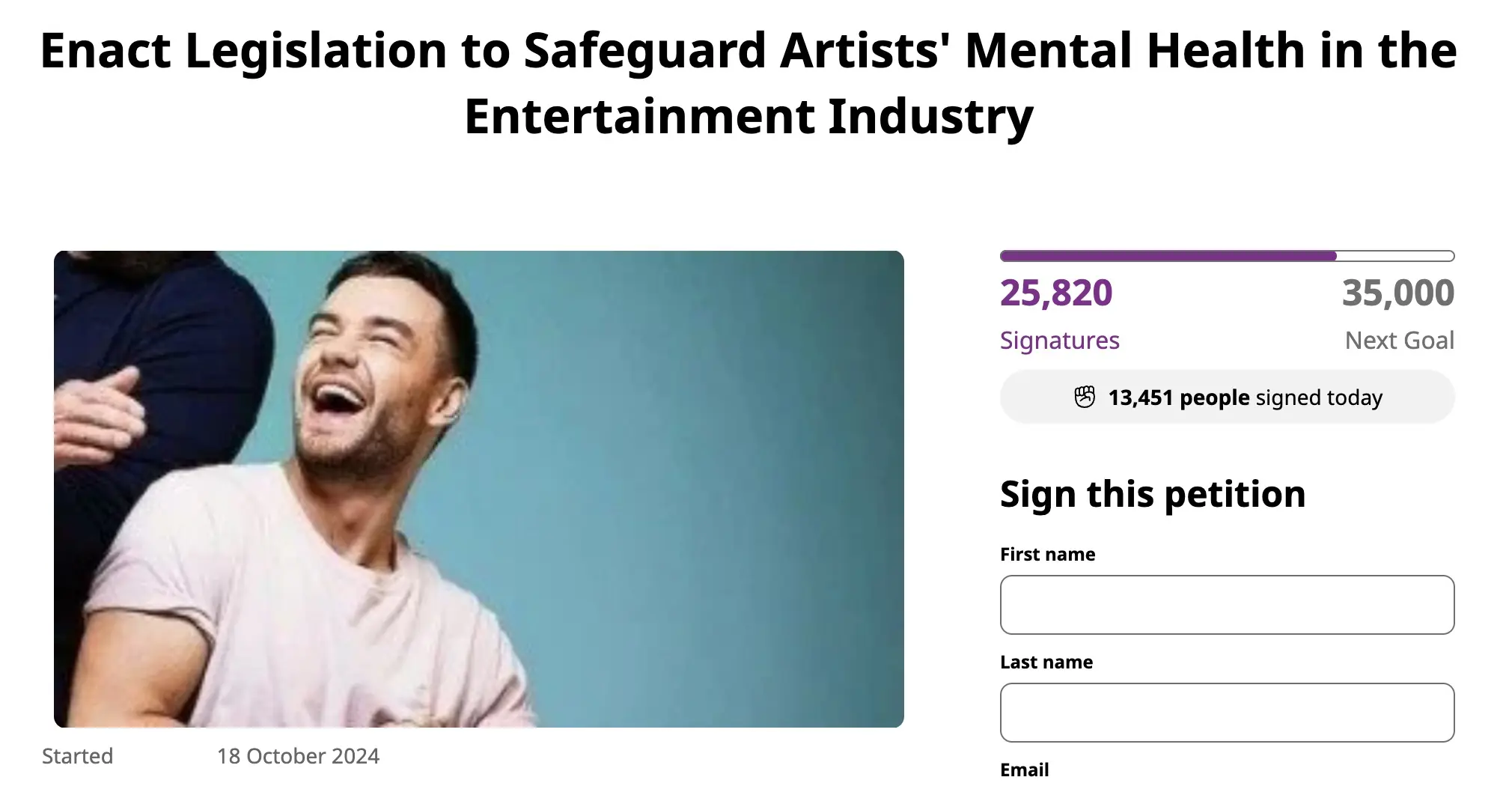Click the purple filled part of progress bar
The width and height of the screenshot is (1512, 786).
(1168, 256)
